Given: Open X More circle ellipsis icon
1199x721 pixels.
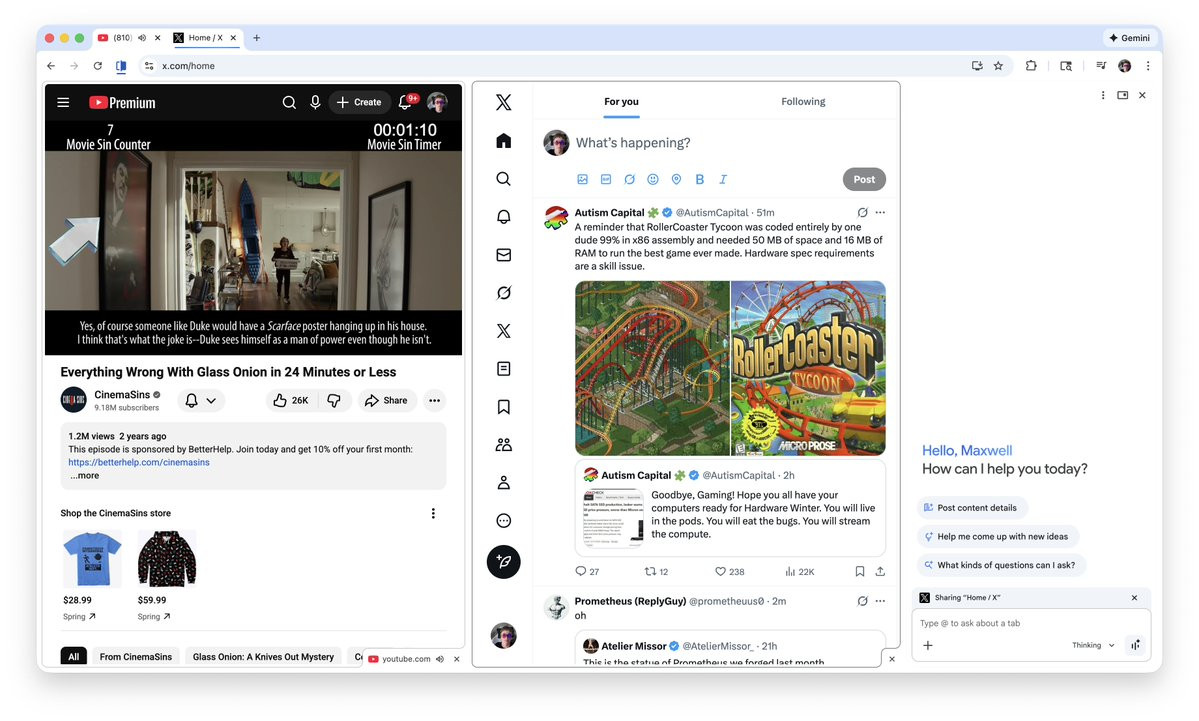Looking at the screenshot, I should tap(503, 521).
